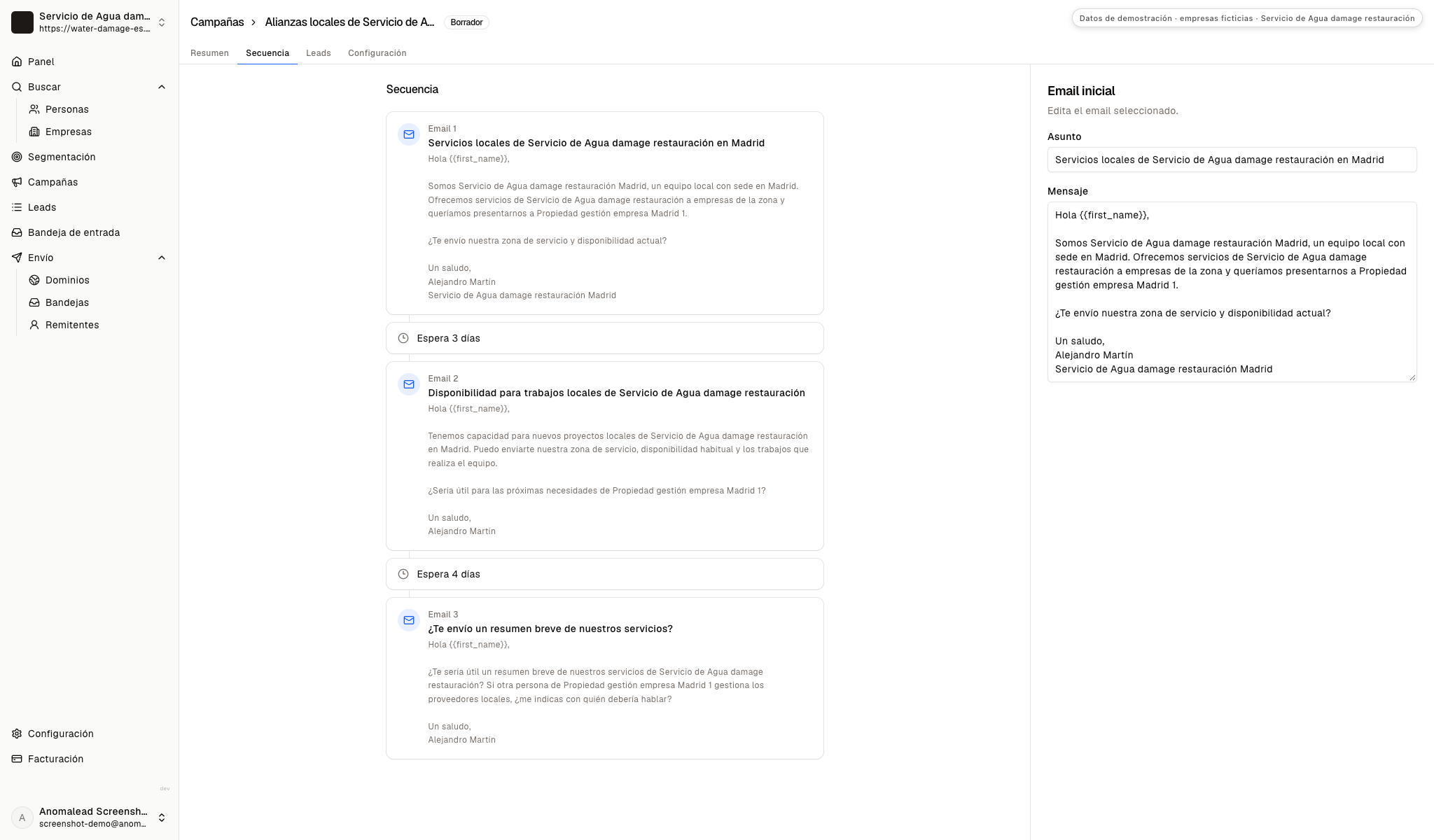
Task: Select the Email 3 resumen breve title
Action: pos(550,629)
